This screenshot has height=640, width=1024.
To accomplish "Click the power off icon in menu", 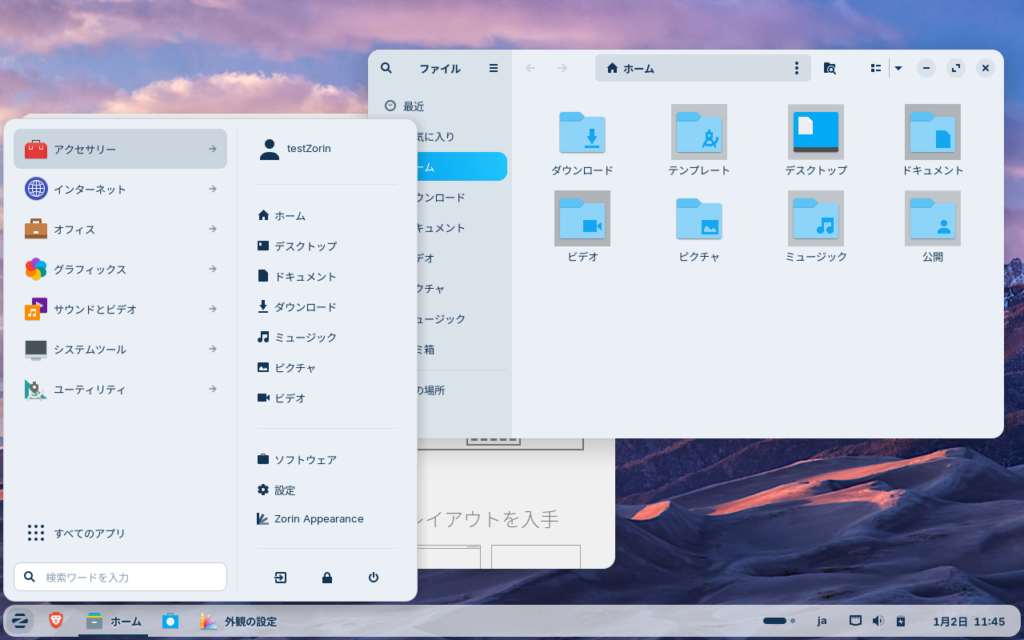I will 373,577.
